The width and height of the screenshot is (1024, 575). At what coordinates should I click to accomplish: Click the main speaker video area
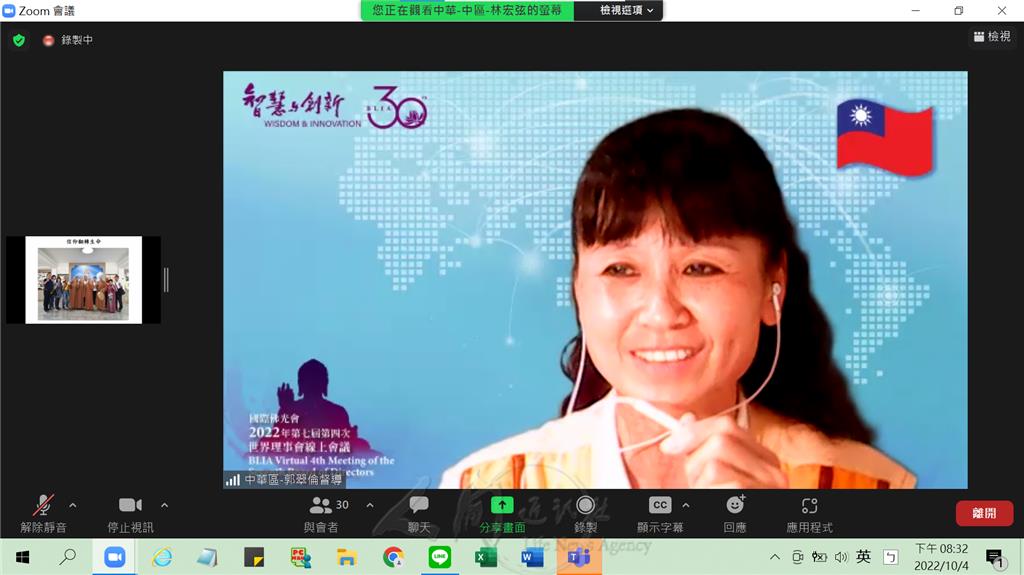(595, 280)
